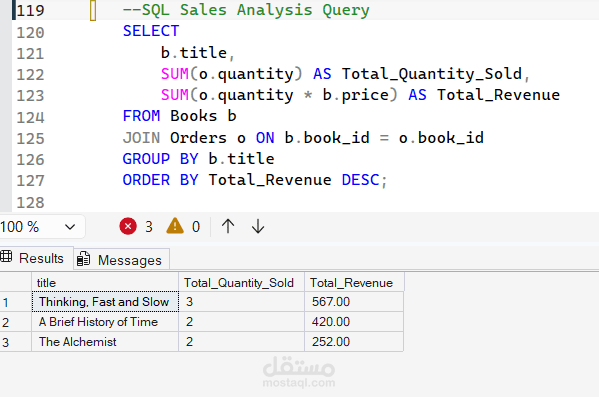This screenshot has width=599, height=397.
Task: Click quantity cell 3 for Thinking, Fast and Slow
Action: [x=241, y=302]
